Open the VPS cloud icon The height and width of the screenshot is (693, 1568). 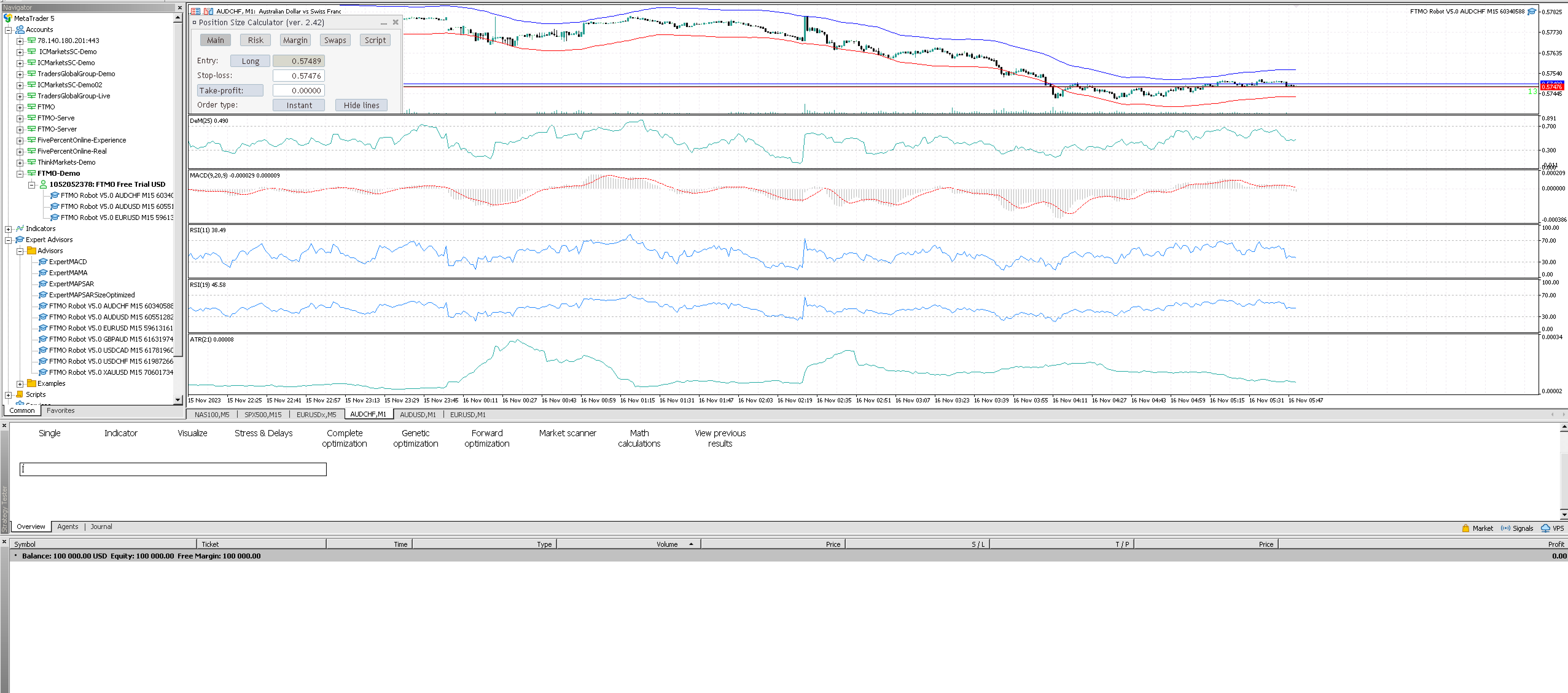[1545, 528]
